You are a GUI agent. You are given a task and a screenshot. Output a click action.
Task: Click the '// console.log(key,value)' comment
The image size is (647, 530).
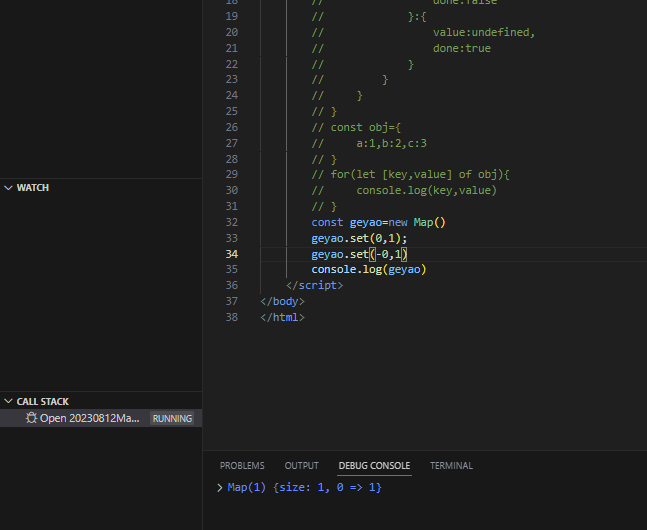tap(404, 190)
